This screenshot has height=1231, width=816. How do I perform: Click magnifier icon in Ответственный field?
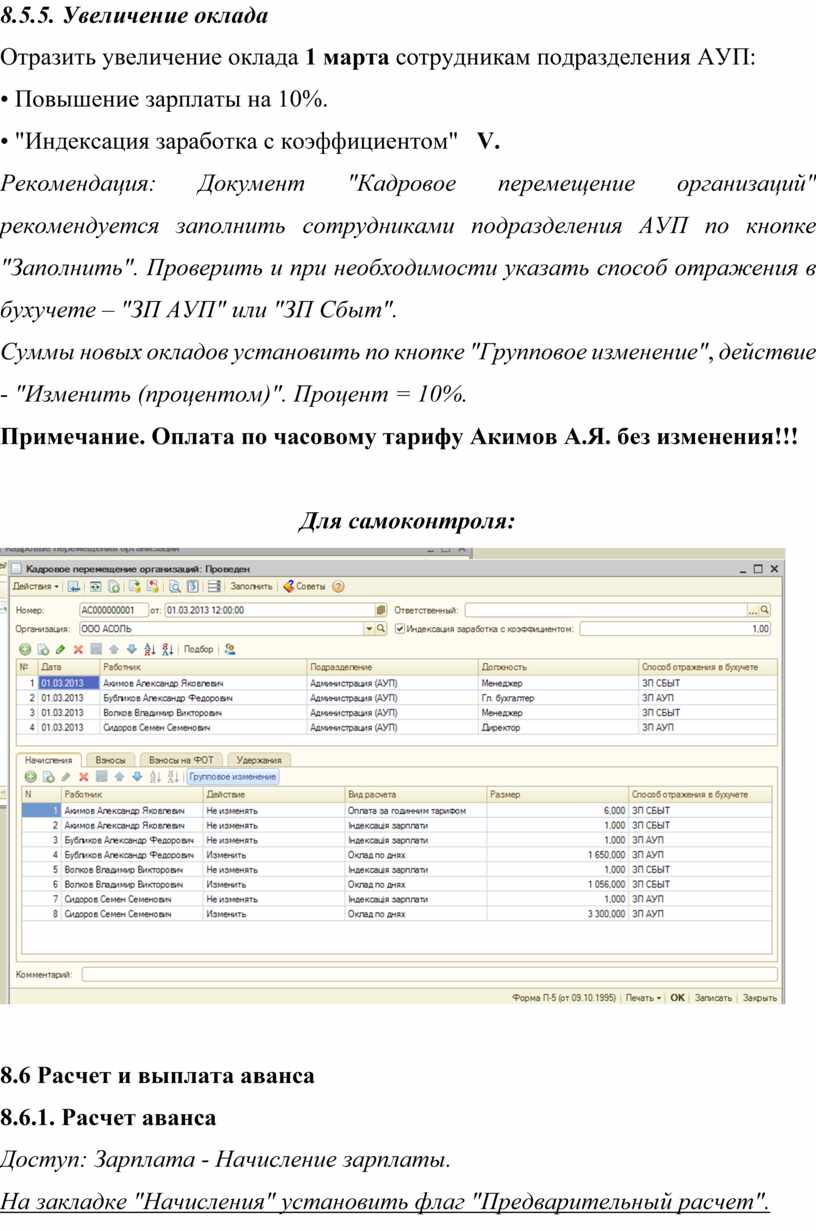pos(765,609)
